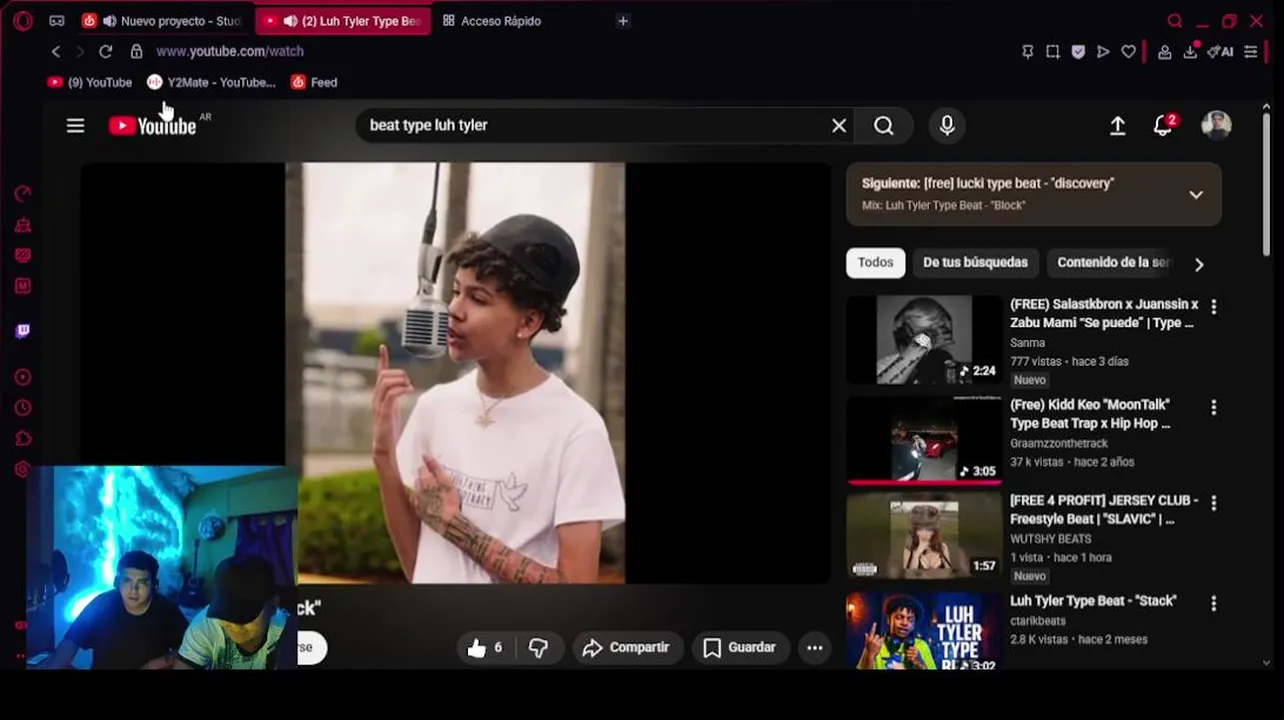Open history clock in Opera sidebar
This screenshot has height=720, width=1284.
[23, 408]
